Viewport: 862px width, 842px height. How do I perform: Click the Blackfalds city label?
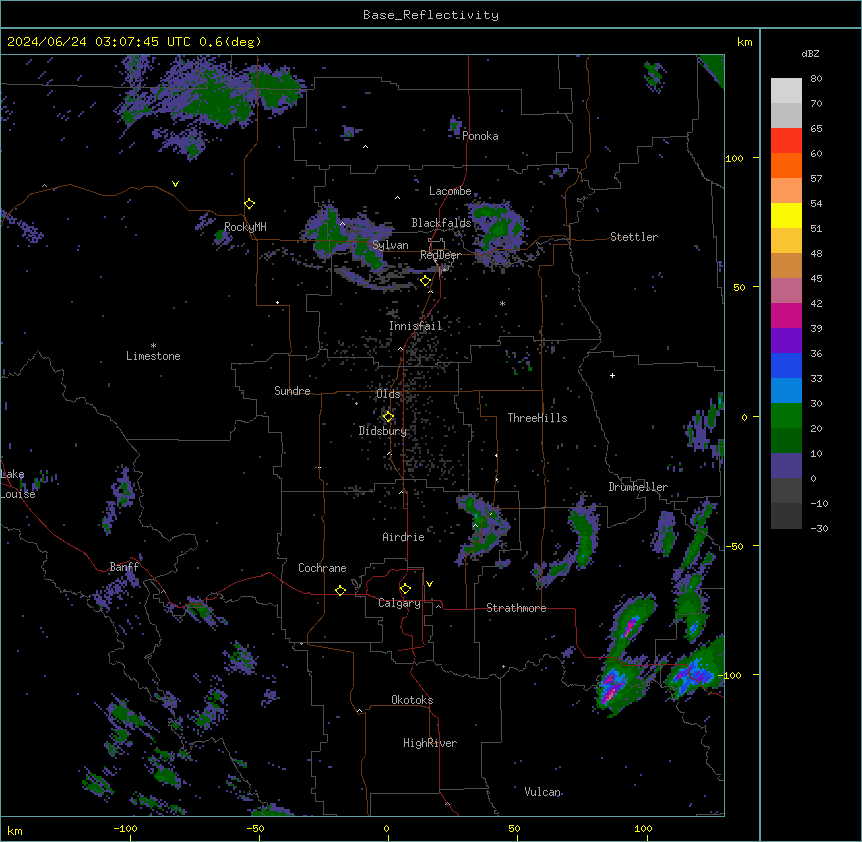(x=441, y=223)
